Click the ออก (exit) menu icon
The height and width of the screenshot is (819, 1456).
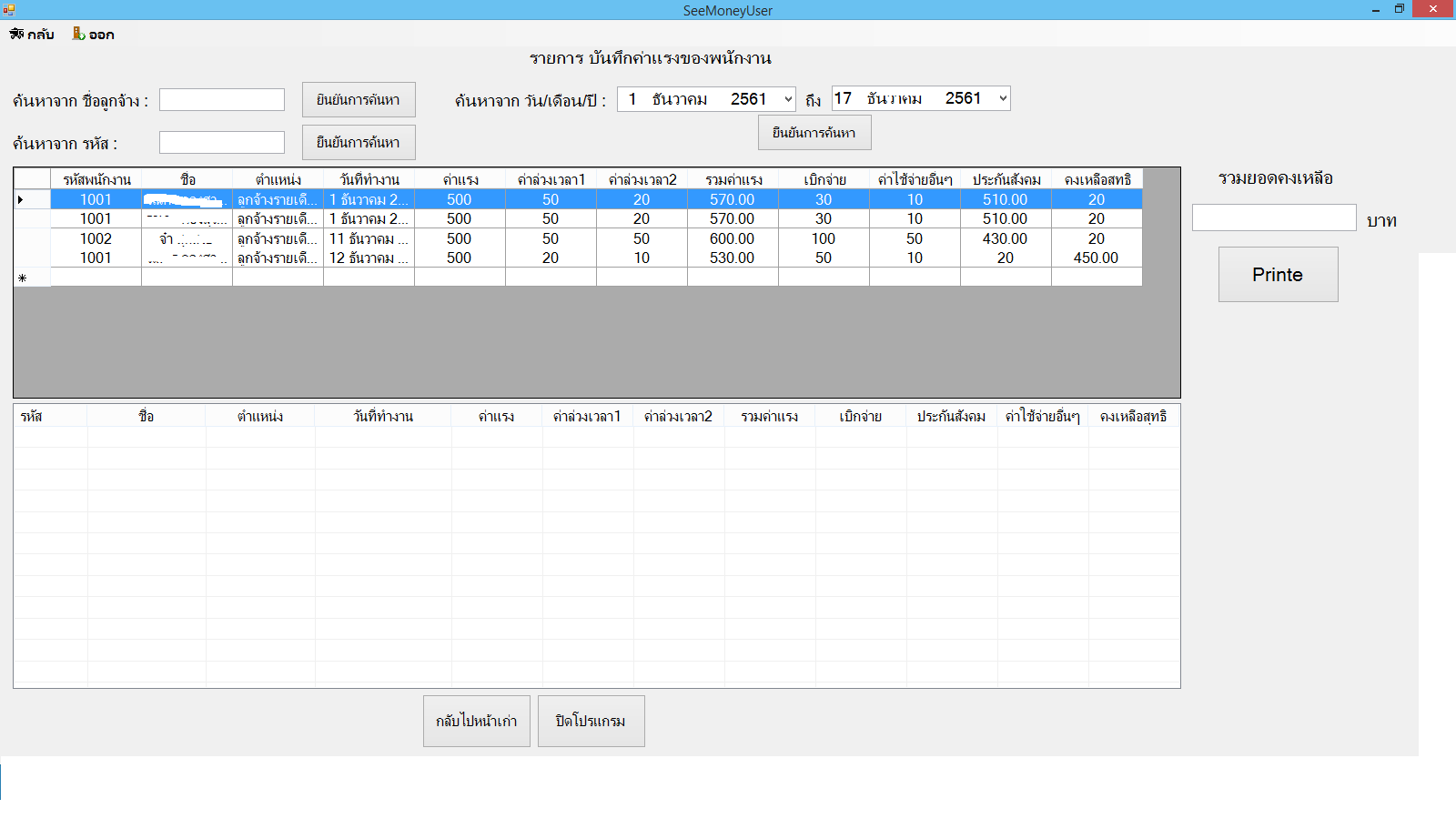coord(79,34)
